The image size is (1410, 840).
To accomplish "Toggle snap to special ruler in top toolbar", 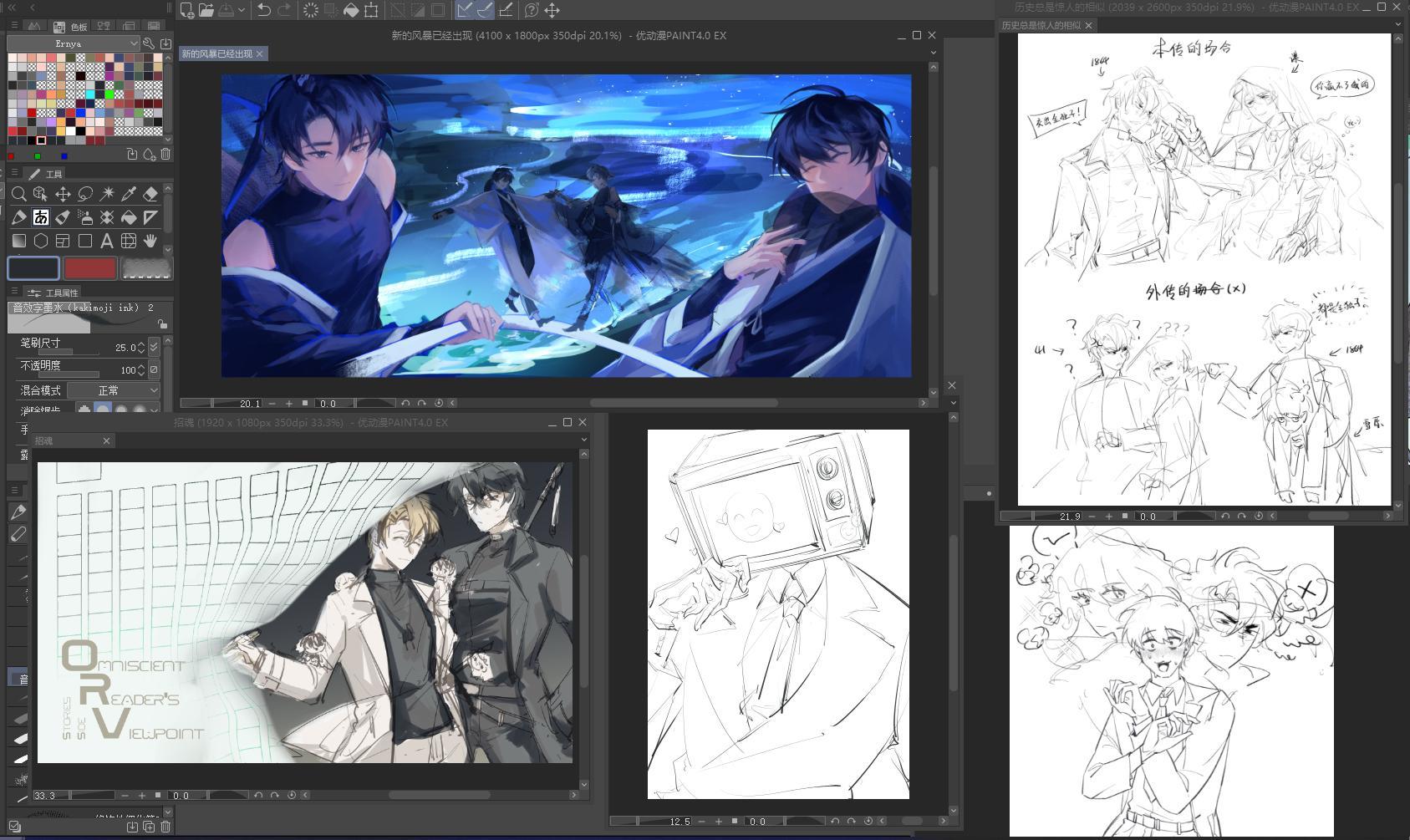I will click(x=485, y=10).
